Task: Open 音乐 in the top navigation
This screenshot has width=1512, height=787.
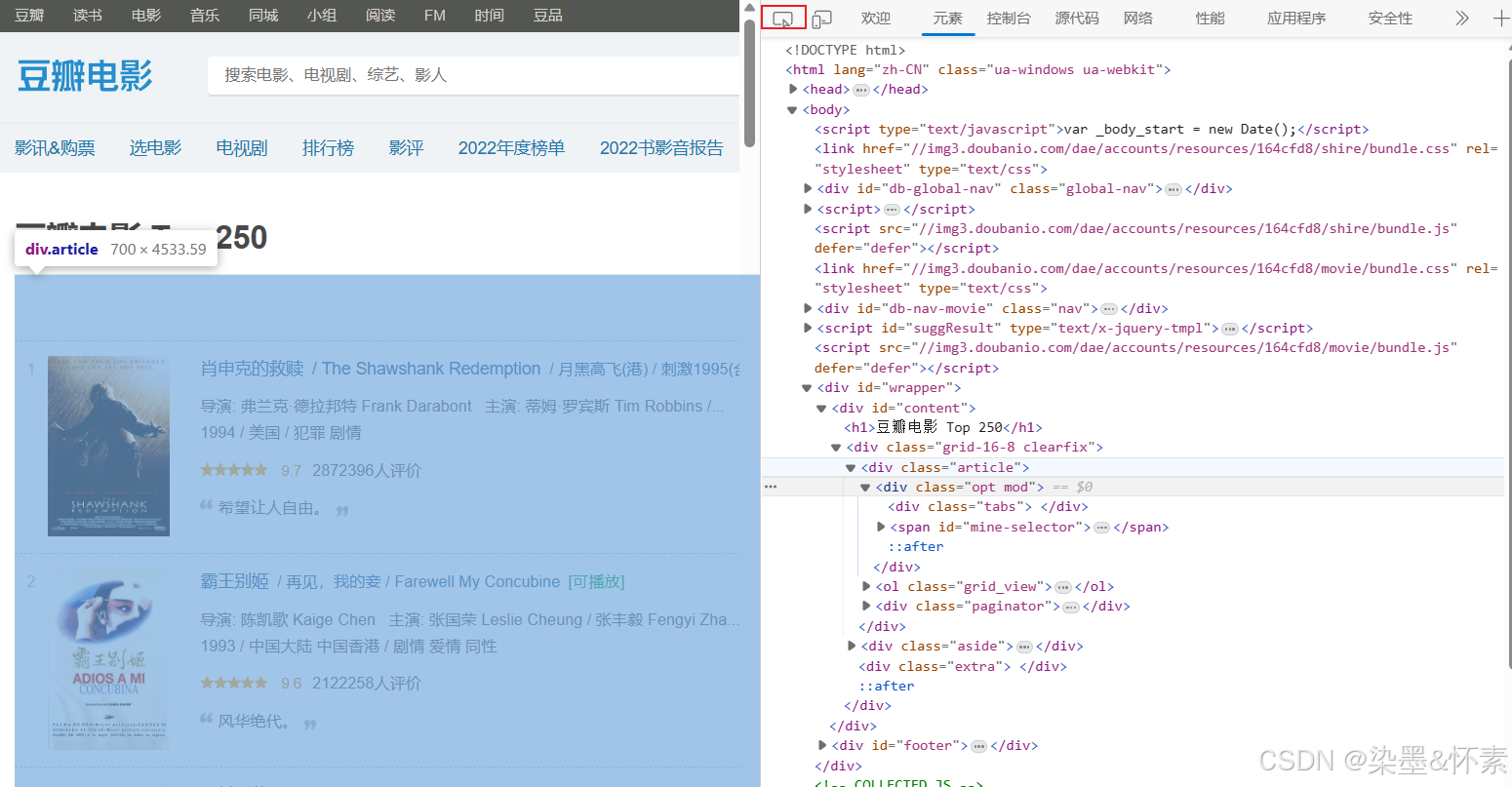Action: click(x=205, y=16)
